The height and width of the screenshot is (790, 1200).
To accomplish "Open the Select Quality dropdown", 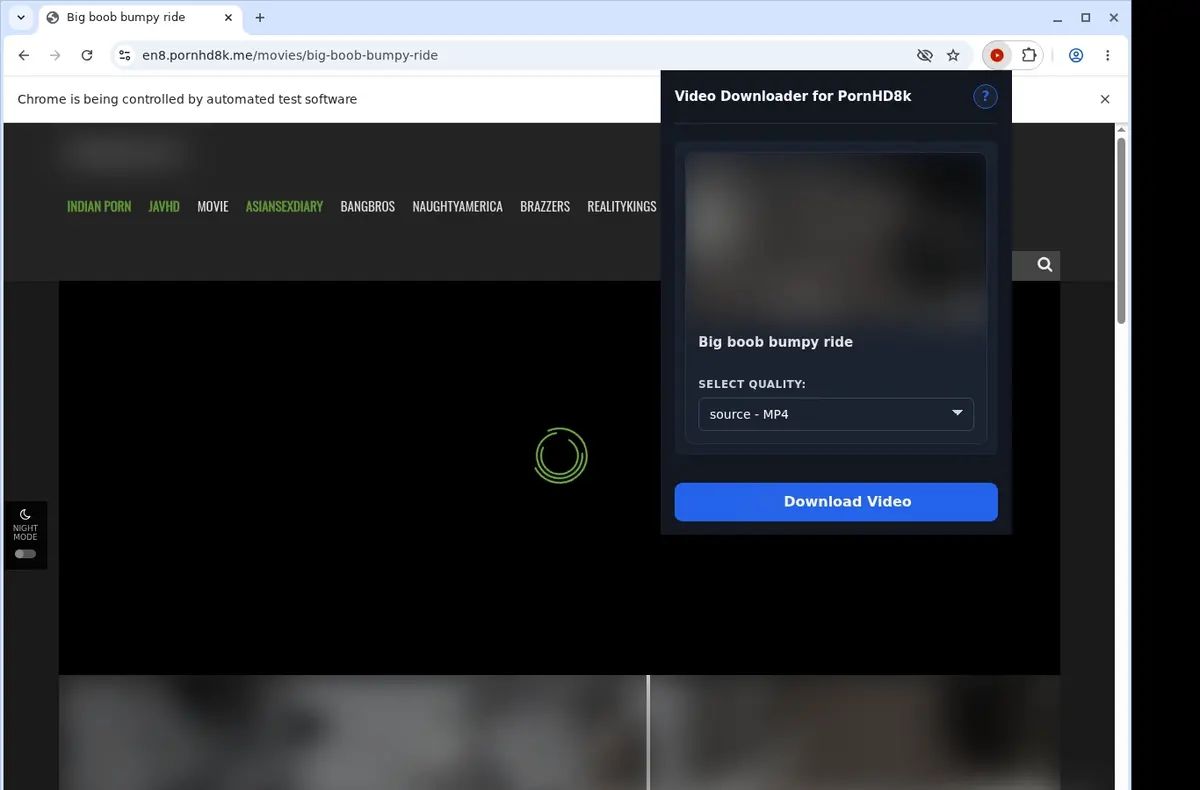I will coord(836,414).
